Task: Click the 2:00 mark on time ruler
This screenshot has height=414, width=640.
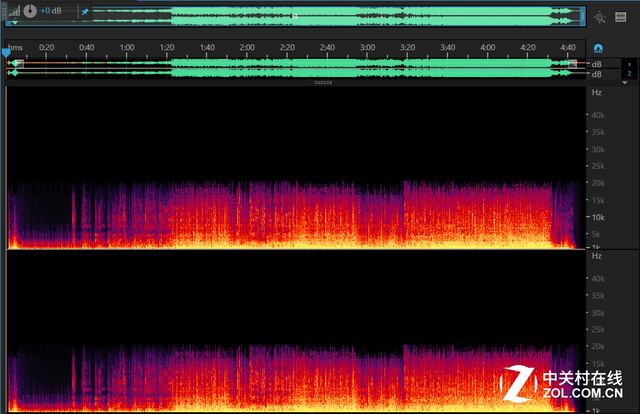Action: pyautogui.click(x=247, y=48)
